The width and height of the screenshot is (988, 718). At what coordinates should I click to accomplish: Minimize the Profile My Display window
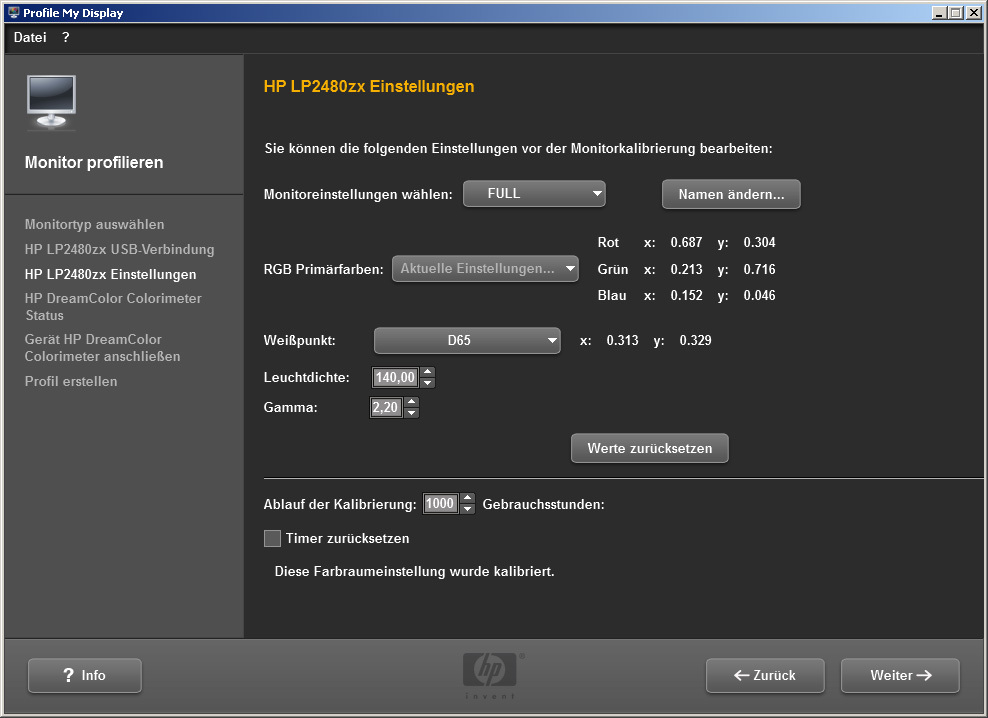click(x=939, y=13)
